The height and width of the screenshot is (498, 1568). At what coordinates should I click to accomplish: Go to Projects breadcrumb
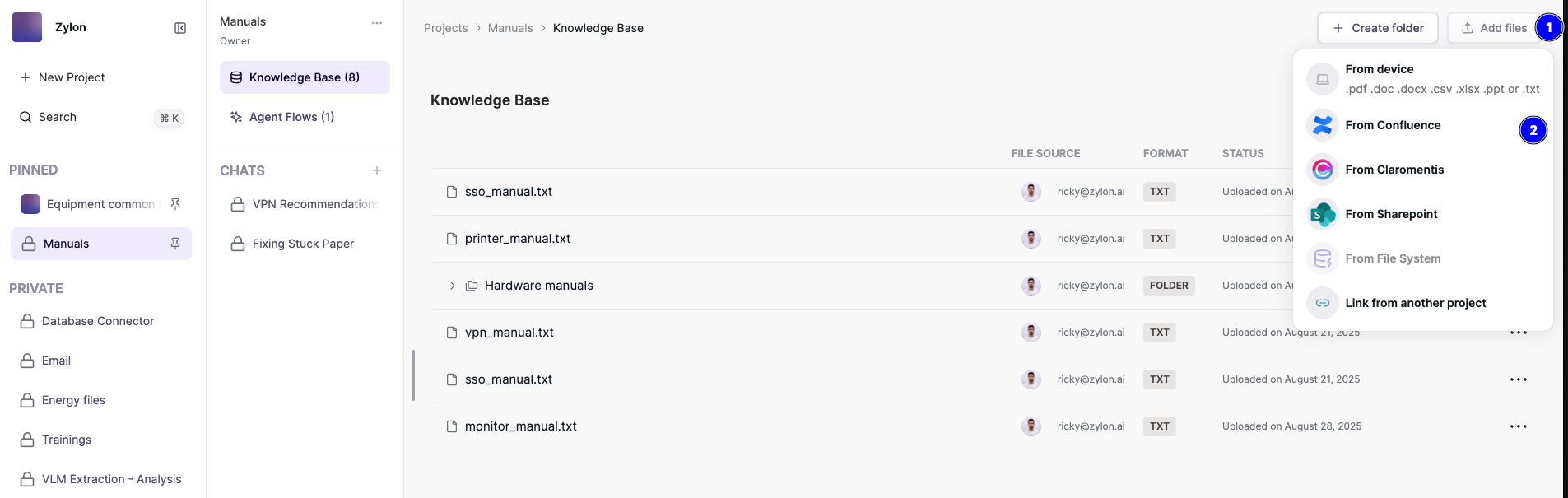click(x=445, y=28)
